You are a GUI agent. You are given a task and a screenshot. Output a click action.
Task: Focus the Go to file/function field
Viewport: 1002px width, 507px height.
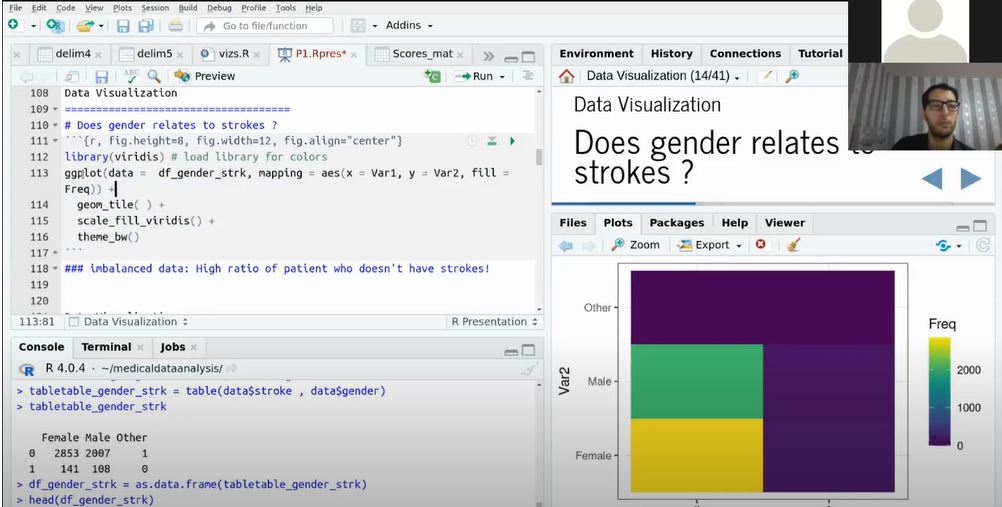(265, 26)
